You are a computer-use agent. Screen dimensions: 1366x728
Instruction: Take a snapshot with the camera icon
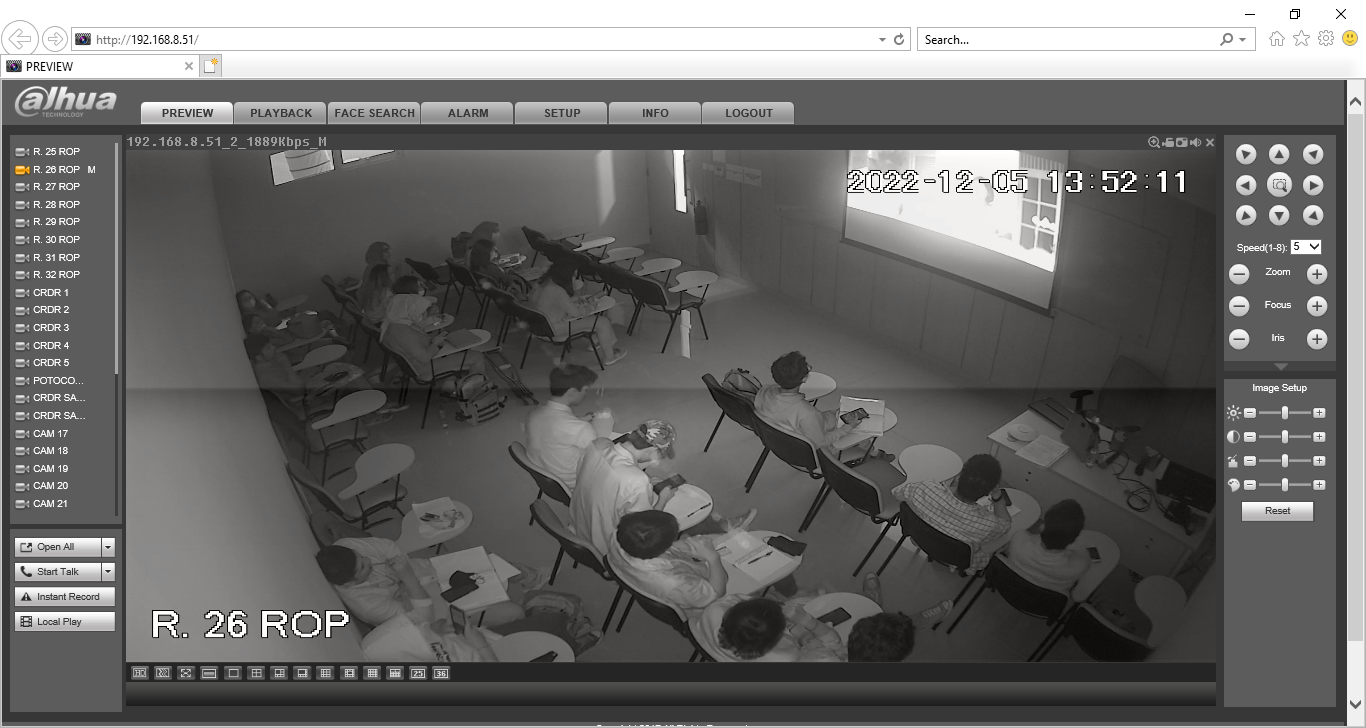point(1182,142)
